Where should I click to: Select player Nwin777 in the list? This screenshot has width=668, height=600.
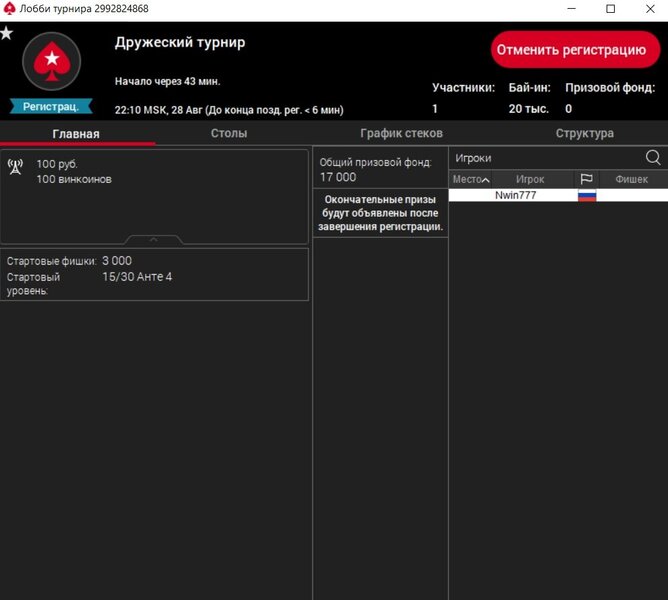coord(515,196)
